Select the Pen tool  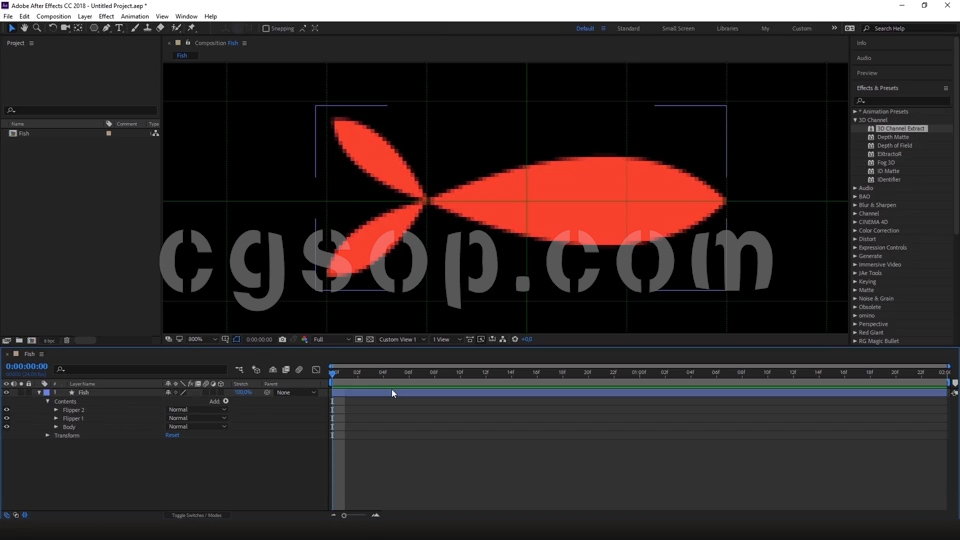pos(107,28)
